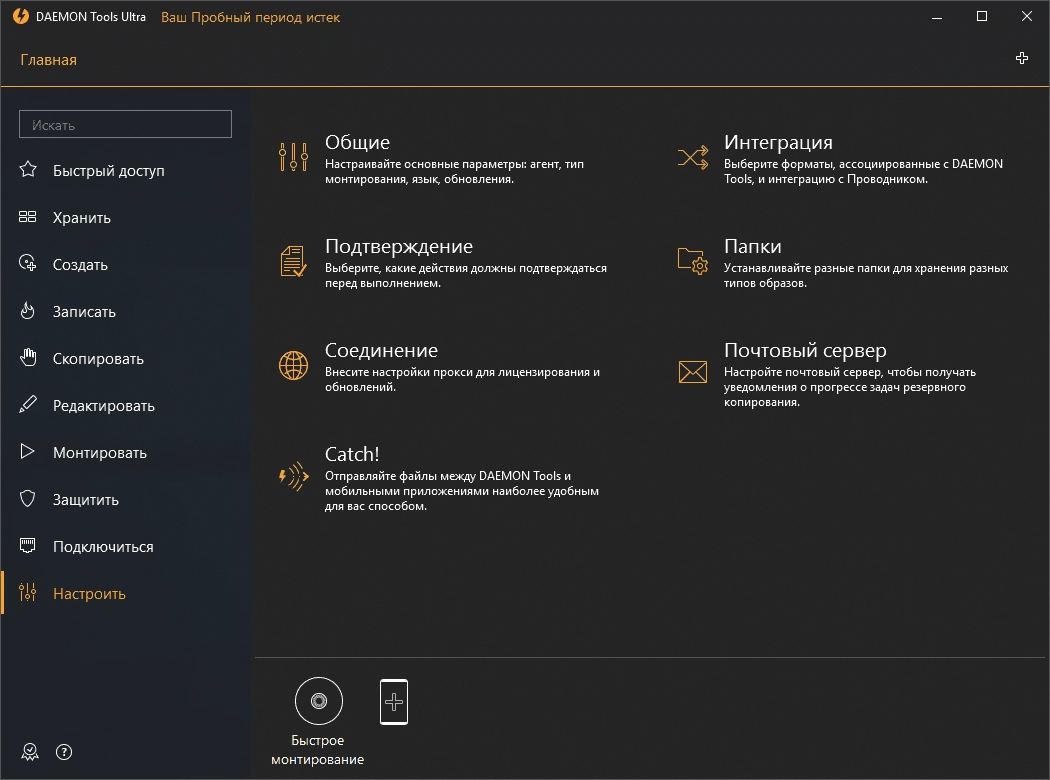
Task: Click the Общие description about агент, тип монтирования
Action: [454, 171]
